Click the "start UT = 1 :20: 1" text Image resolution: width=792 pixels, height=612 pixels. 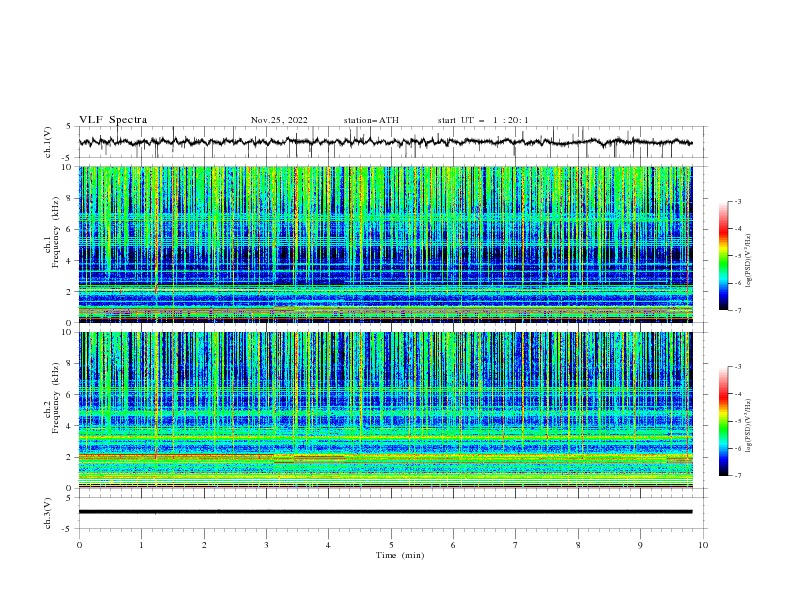click(483, 120)
